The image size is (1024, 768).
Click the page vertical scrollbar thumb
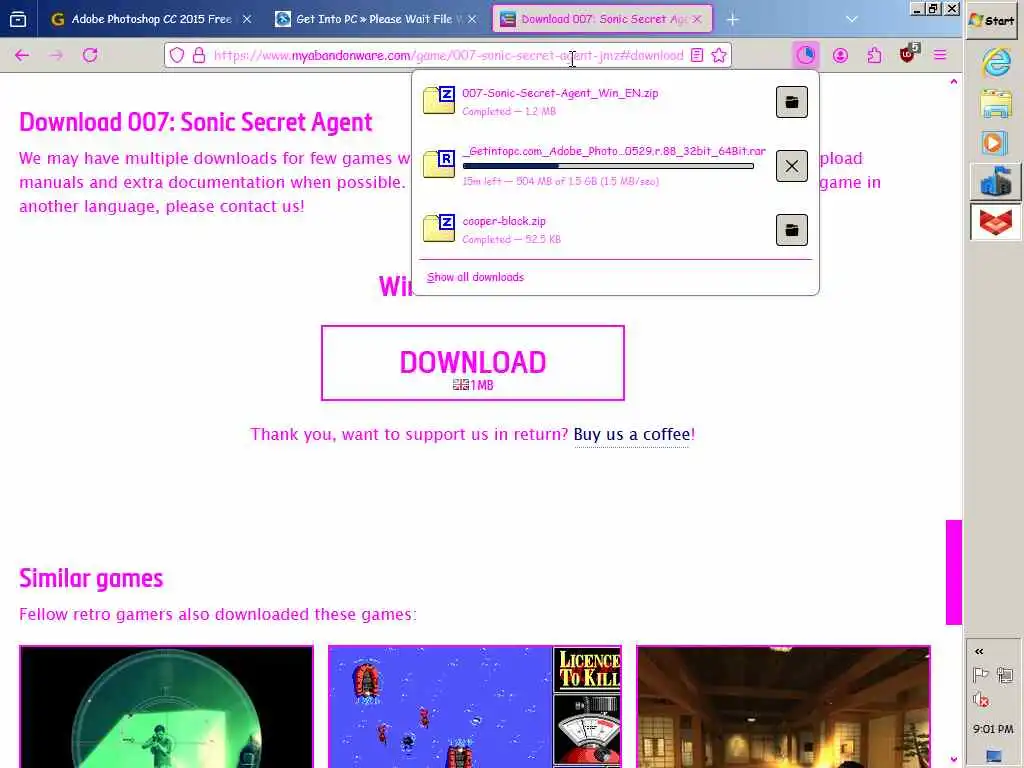[x=953, y=572]
